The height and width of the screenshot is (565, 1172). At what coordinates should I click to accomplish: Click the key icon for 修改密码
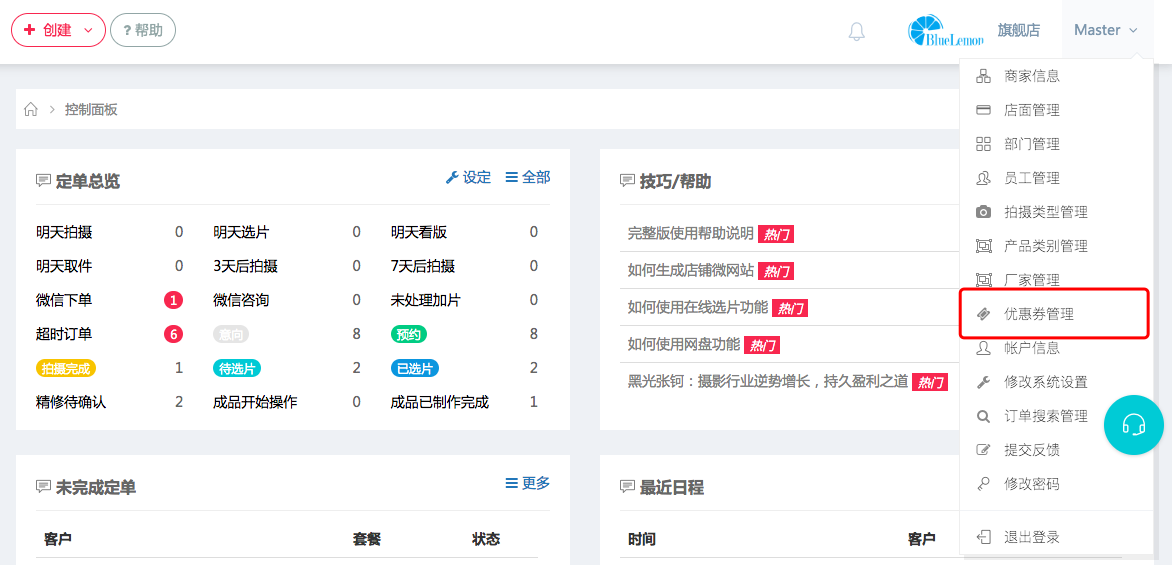click(x=983, y=484)
